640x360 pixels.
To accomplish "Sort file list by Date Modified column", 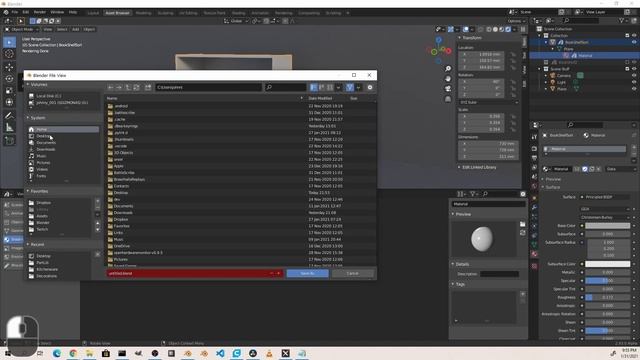I will tap(320, 98).
